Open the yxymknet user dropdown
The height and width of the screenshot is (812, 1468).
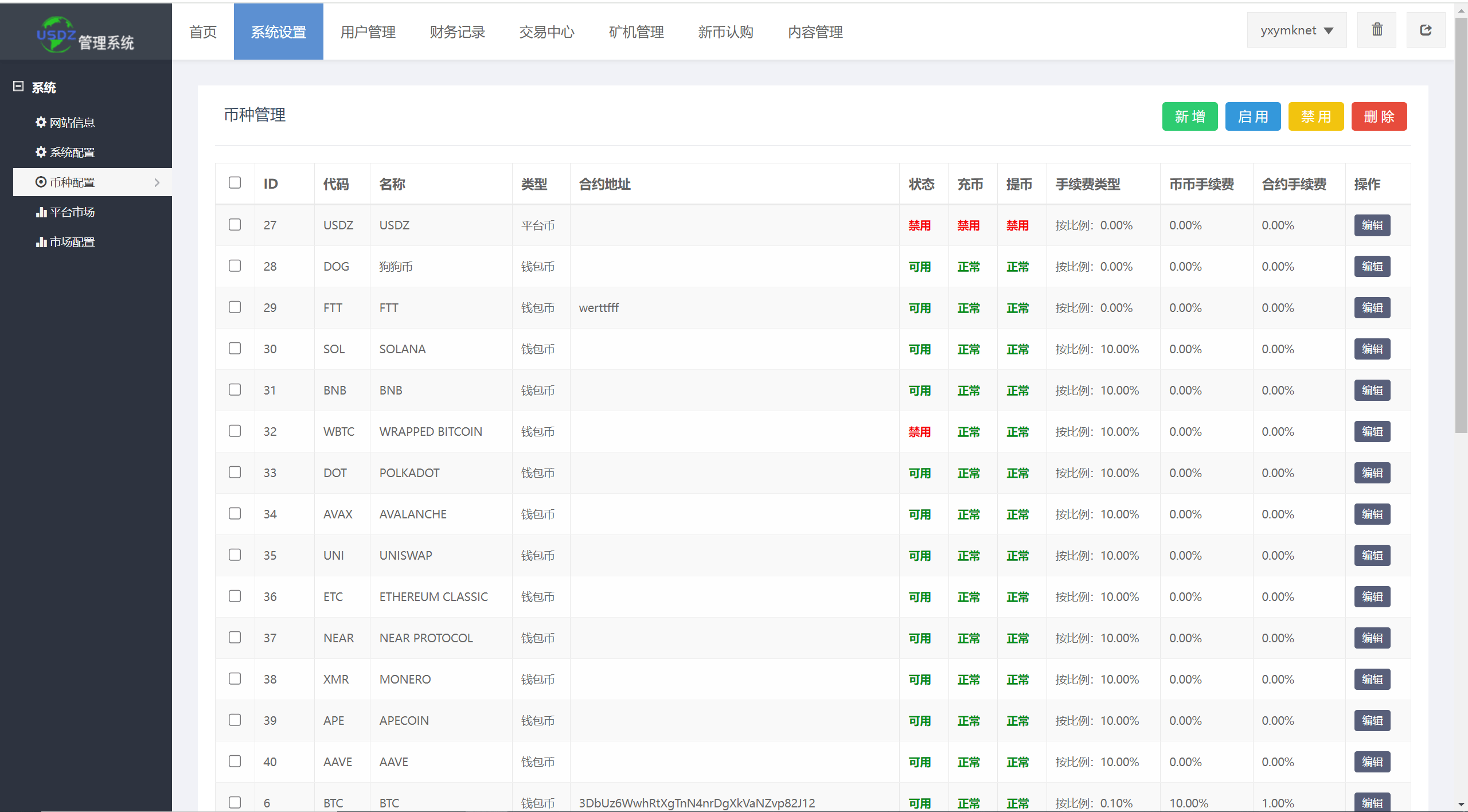(x=1297, y=30)
